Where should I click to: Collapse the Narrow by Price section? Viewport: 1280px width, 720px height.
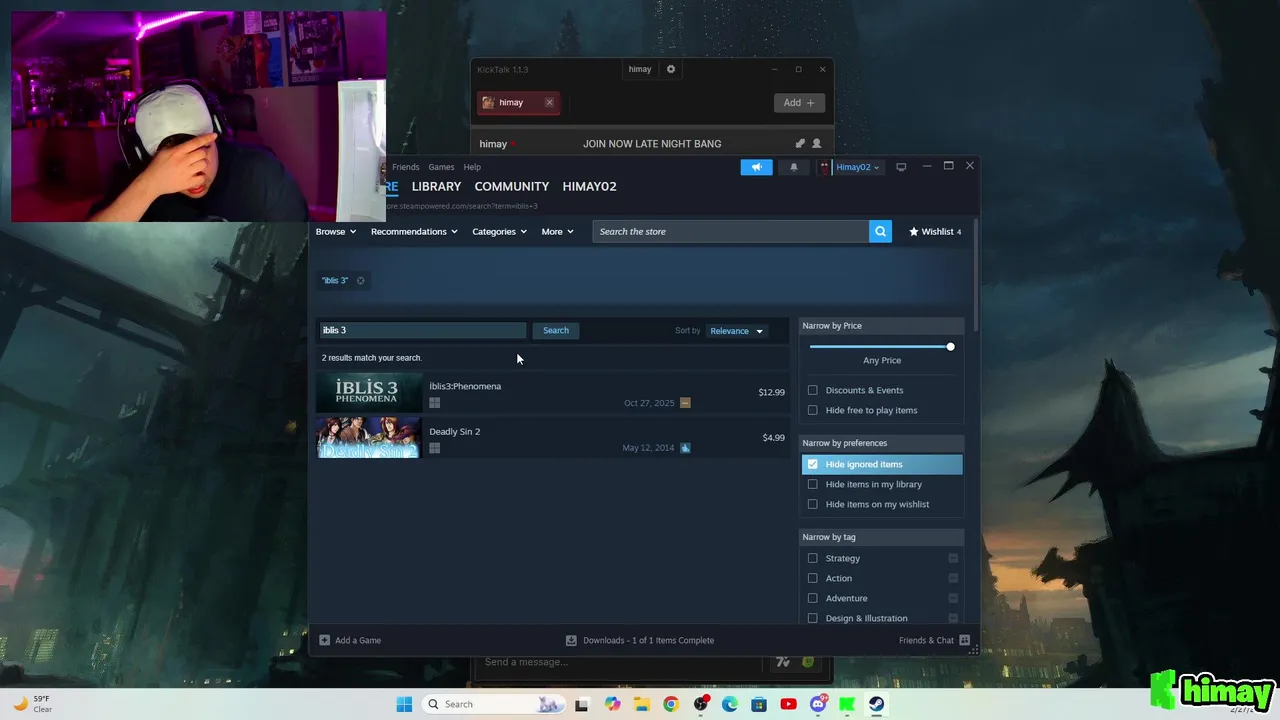click(881, 326)
